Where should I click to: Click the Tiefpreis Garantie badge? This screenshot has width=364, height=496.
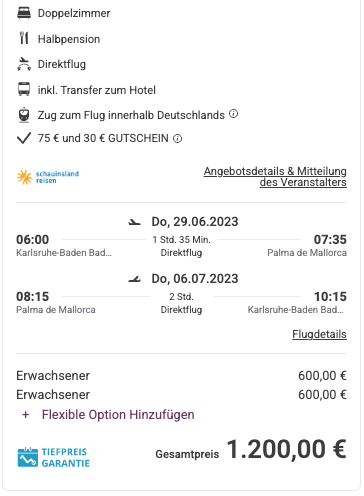pyautogui.click(x=54, y=457)
